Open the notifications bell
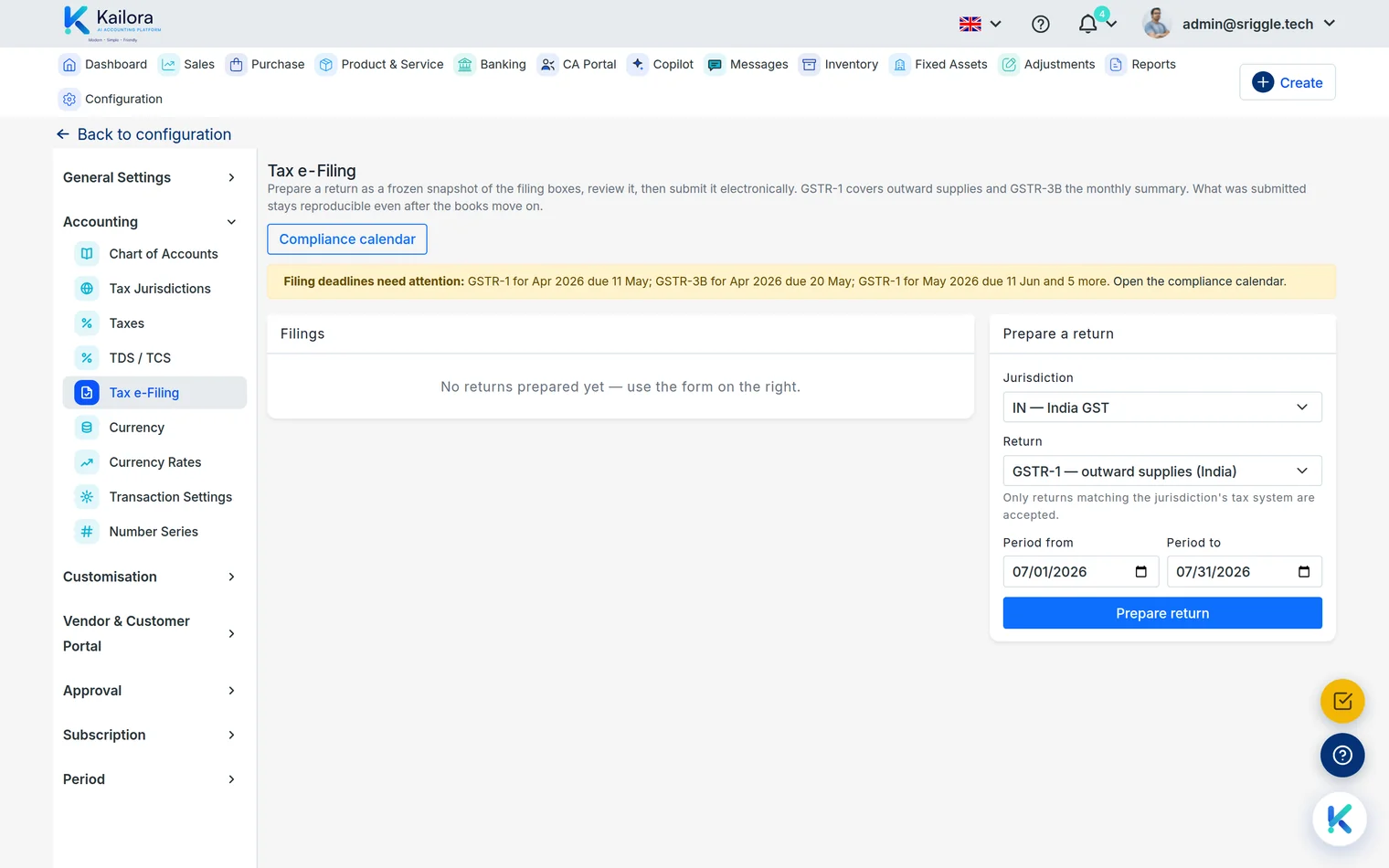Screen dimensions: 1389x868 (1087, 24)
